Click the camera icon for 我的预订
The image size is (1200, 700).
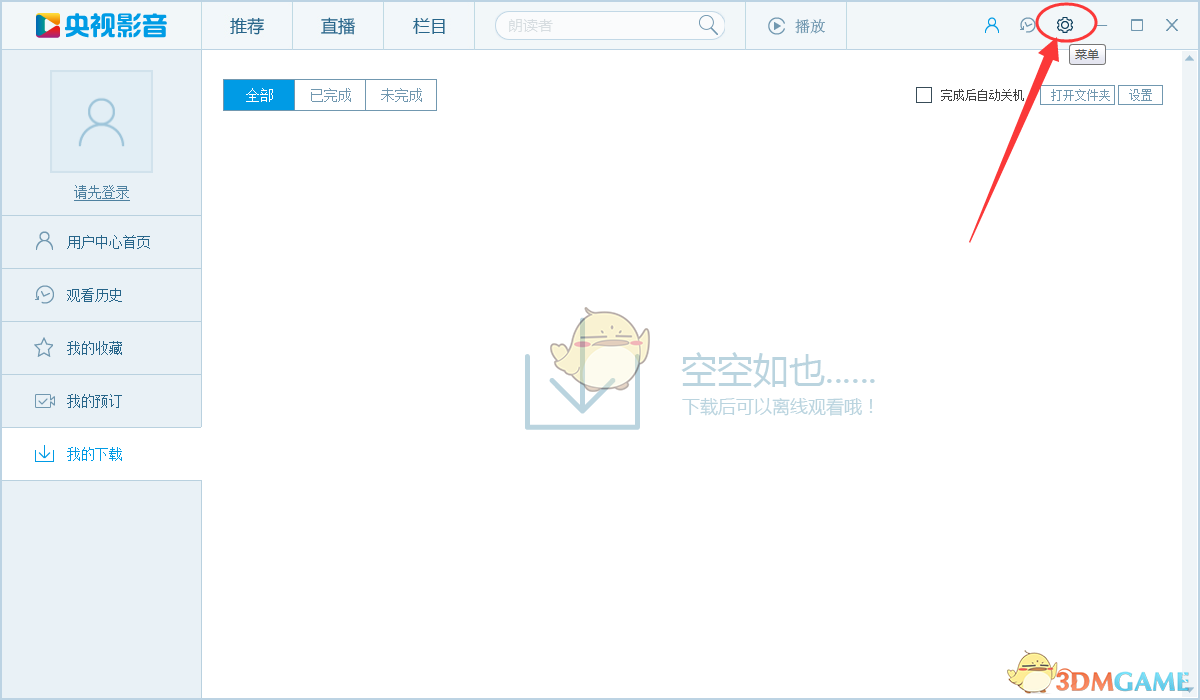[x=44, y=401]
